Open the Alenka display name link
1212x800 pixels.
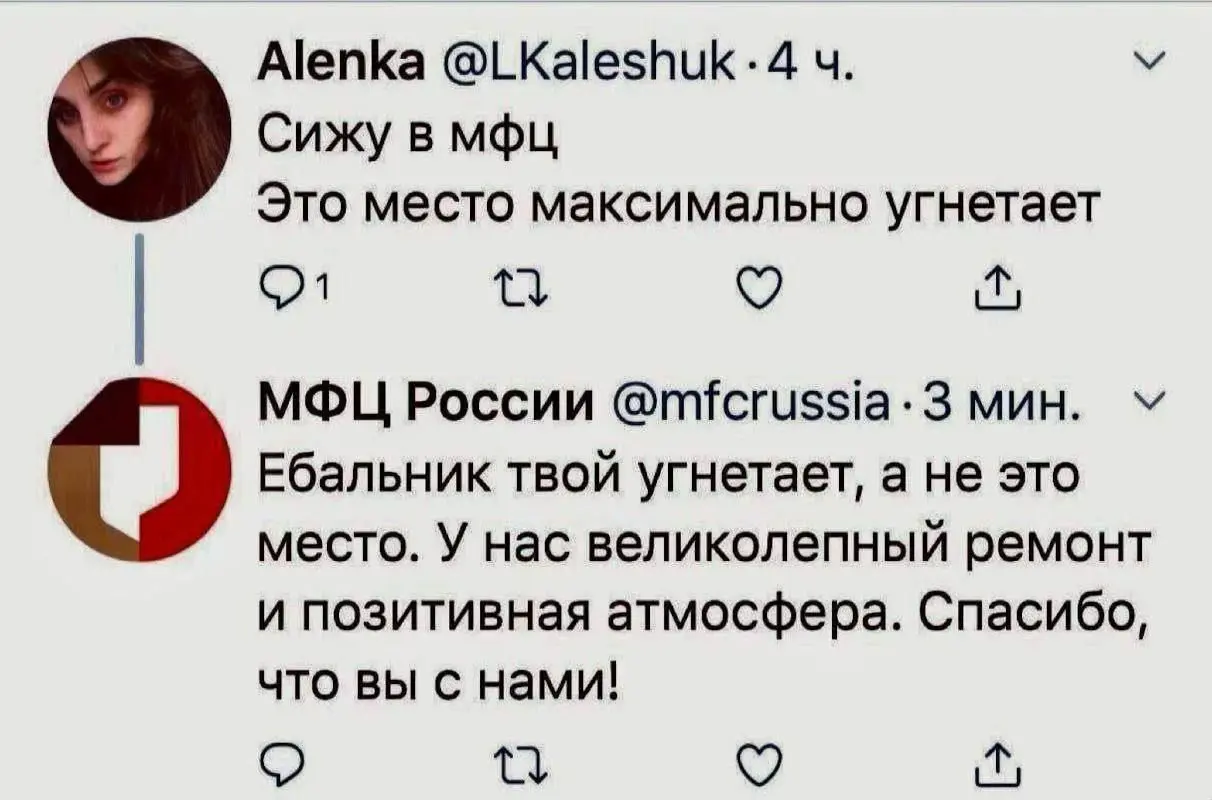click(x=323, y=67)
